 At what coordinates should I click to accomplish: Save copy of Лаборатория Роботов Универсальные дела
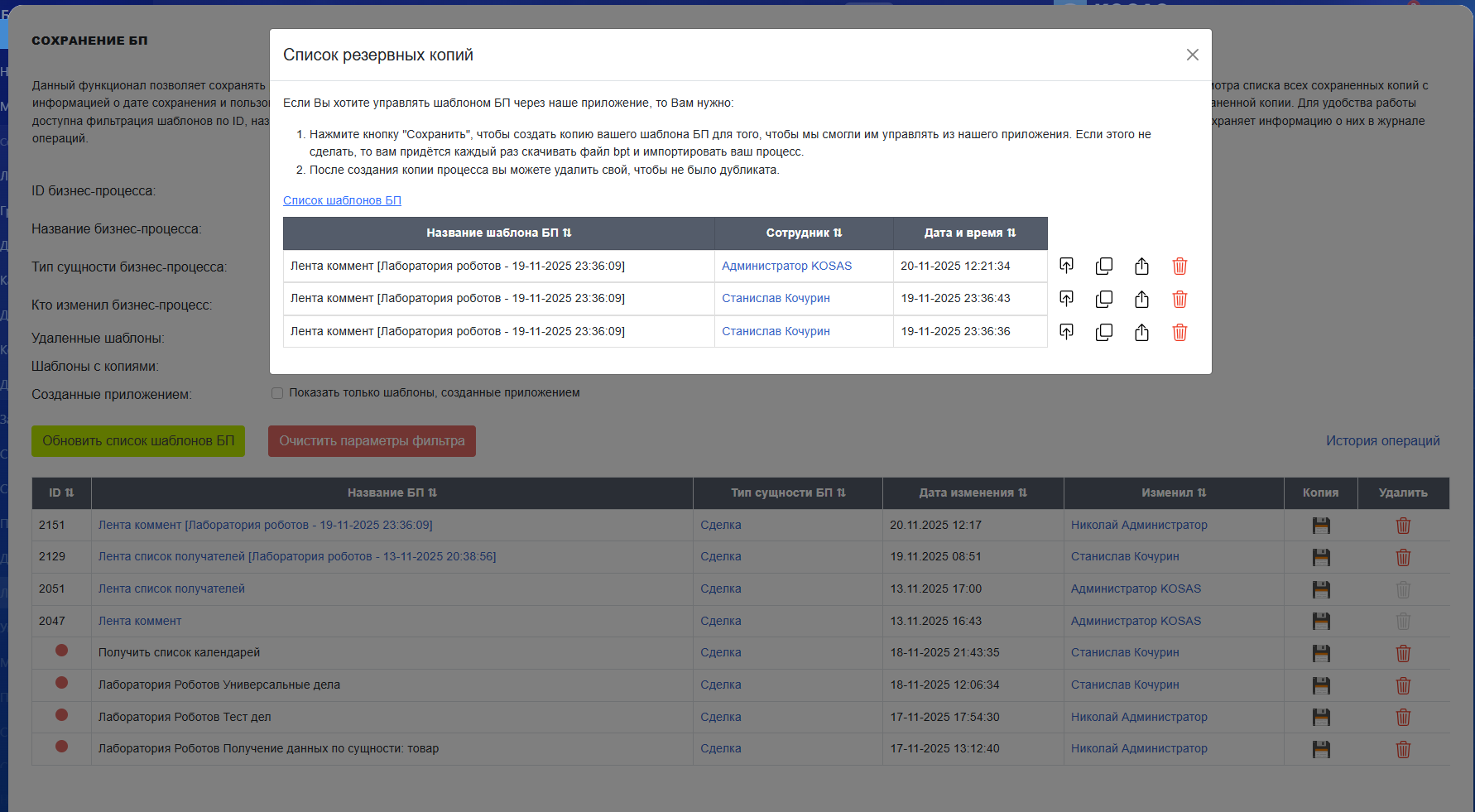[1321, 685]
